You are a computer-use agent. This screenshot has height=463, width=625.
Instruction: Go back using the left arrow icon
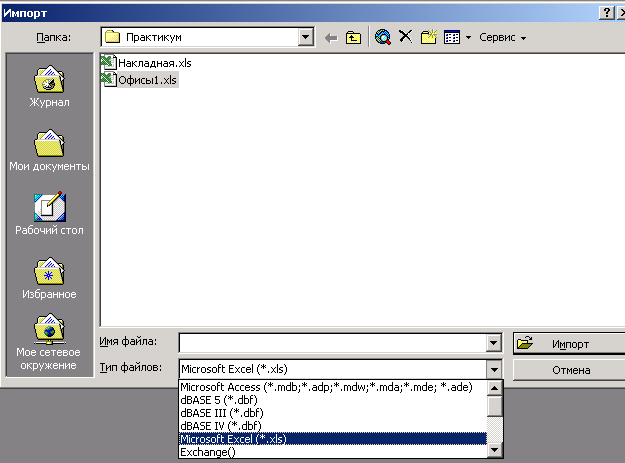click(331, 38)
